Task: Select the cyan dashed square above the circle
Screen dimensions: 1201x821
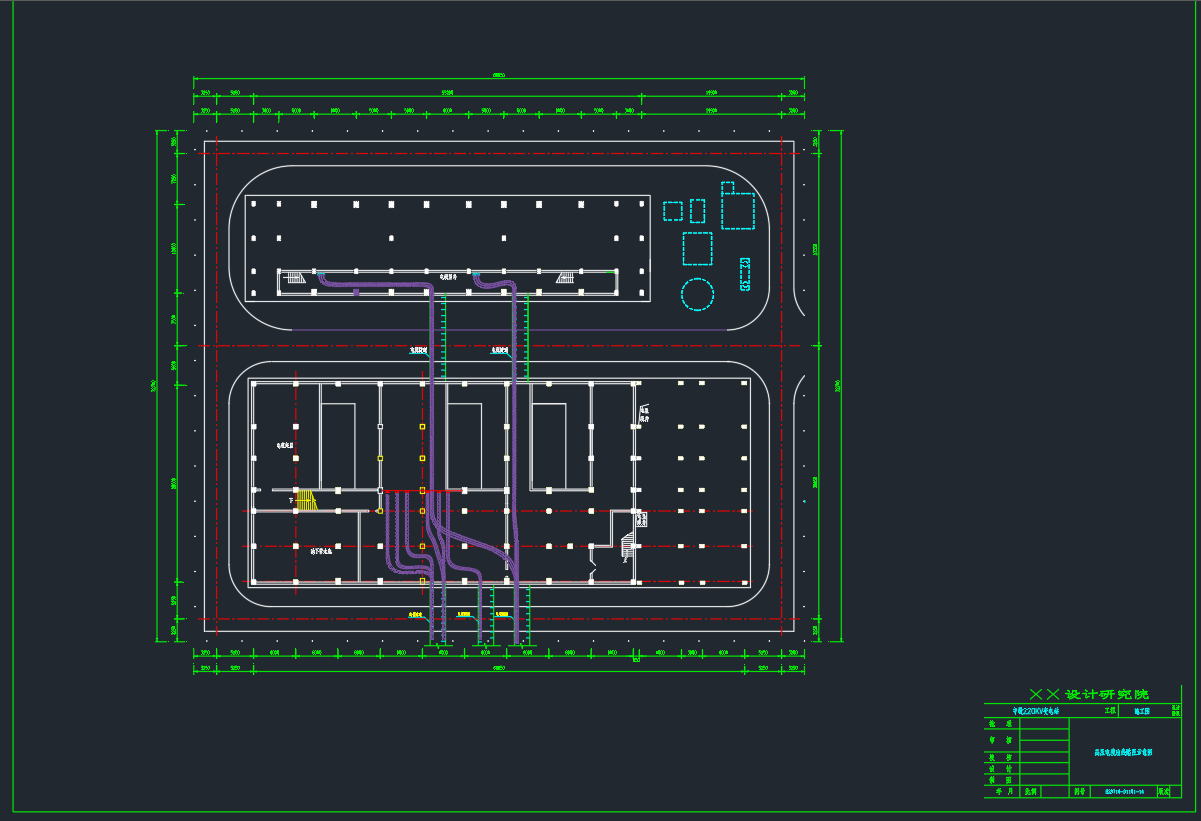Action: [697, 248]
